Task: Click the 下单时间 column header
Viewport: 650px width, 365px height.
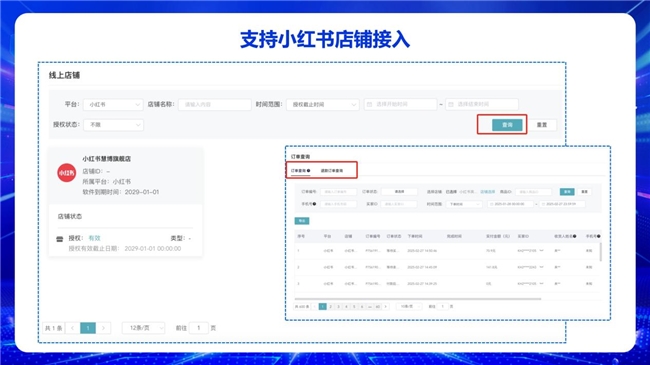Action: 415,236
